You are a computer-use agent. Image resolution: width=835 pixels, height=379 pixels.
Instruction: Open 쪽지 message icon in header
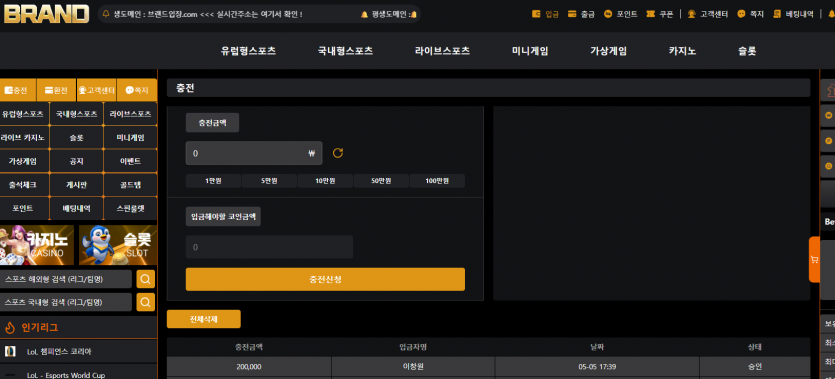[741, 14]
